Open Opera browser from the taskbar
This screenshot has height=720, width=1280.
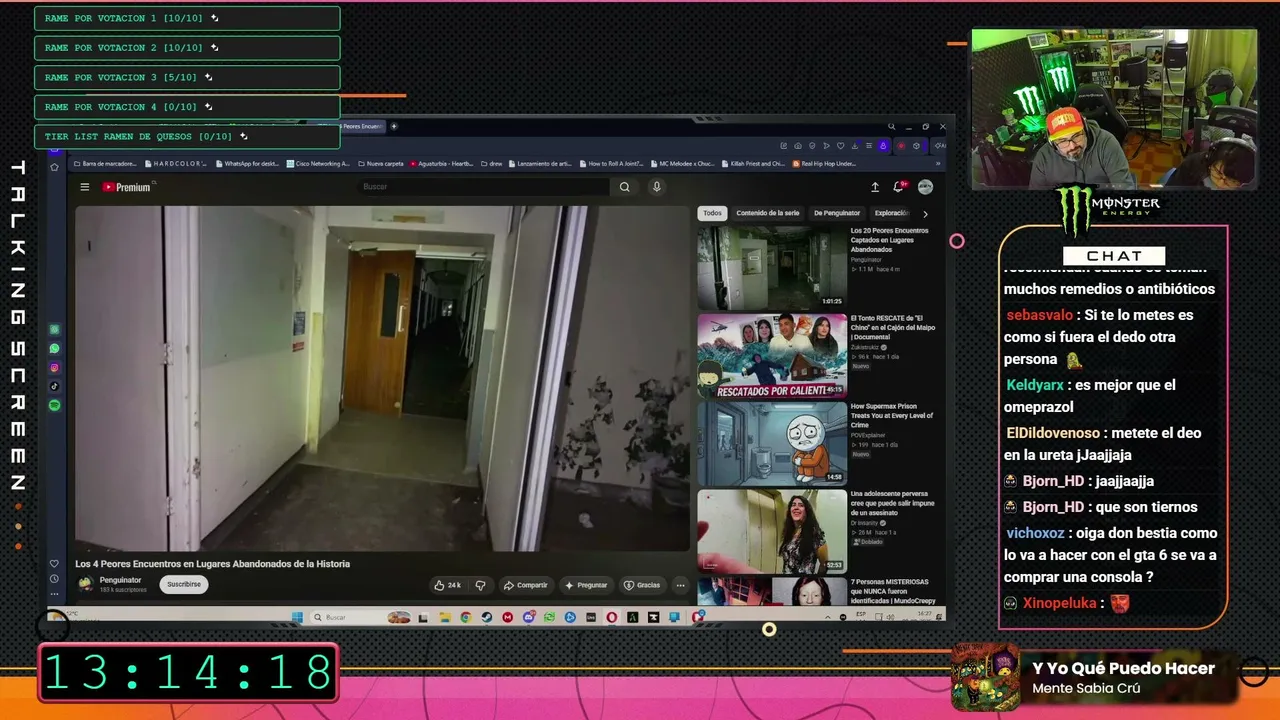(612, 617)
